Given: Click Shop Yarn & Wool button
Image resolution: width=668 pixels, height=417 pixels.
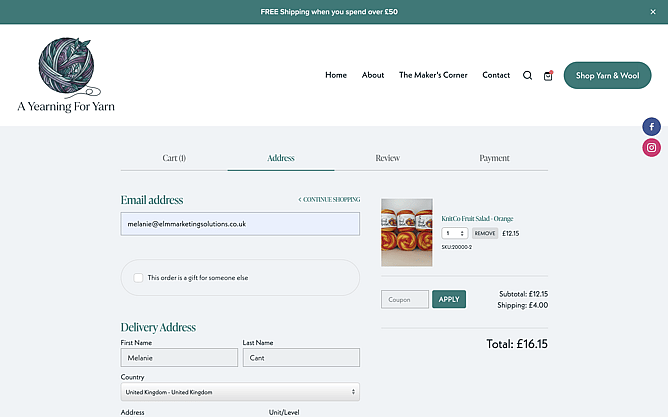Looking at the screenshot, I should point(608,75).
